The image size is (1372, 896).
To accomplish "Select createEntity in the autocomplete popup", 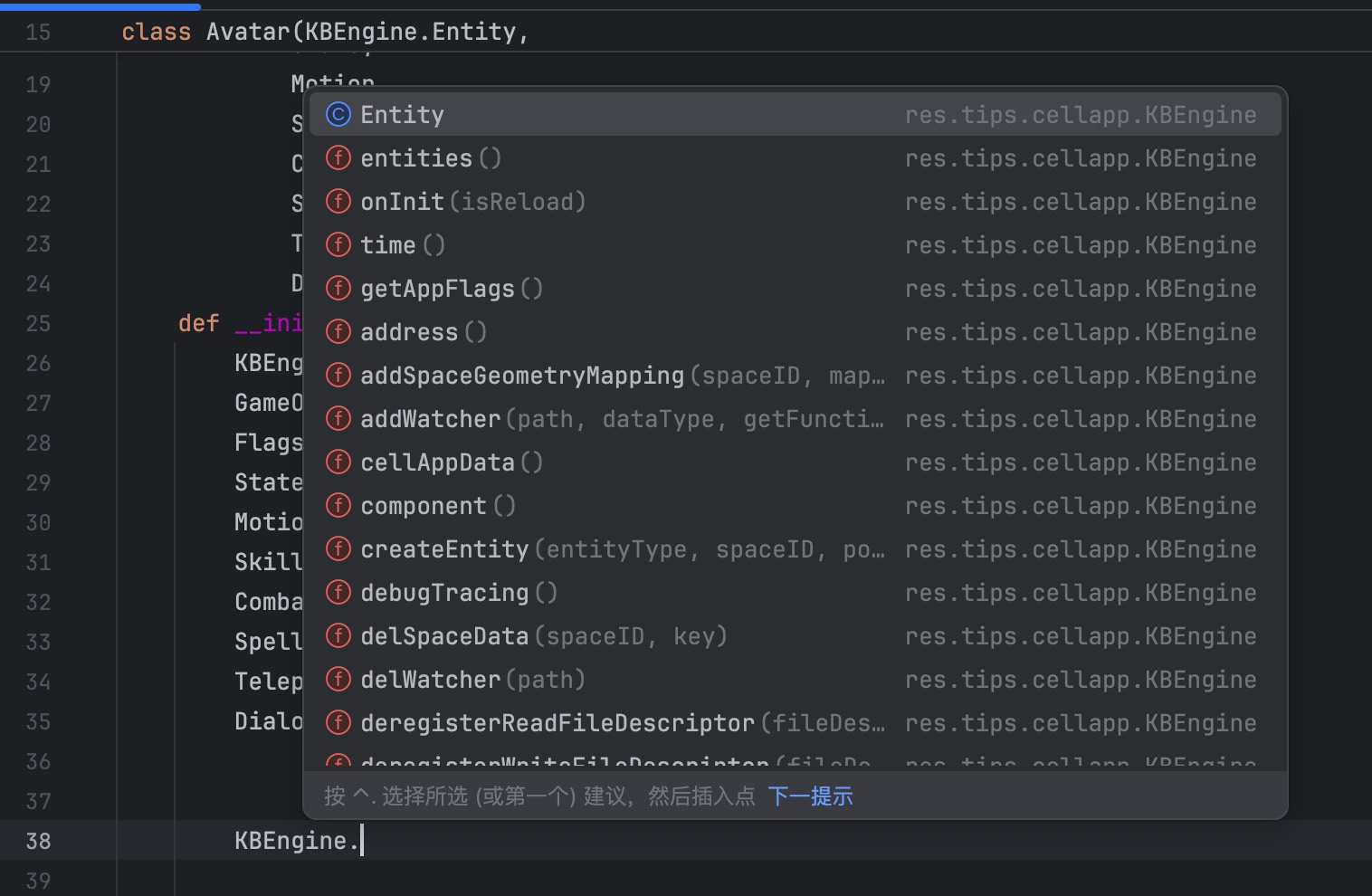I will (444, 549).
